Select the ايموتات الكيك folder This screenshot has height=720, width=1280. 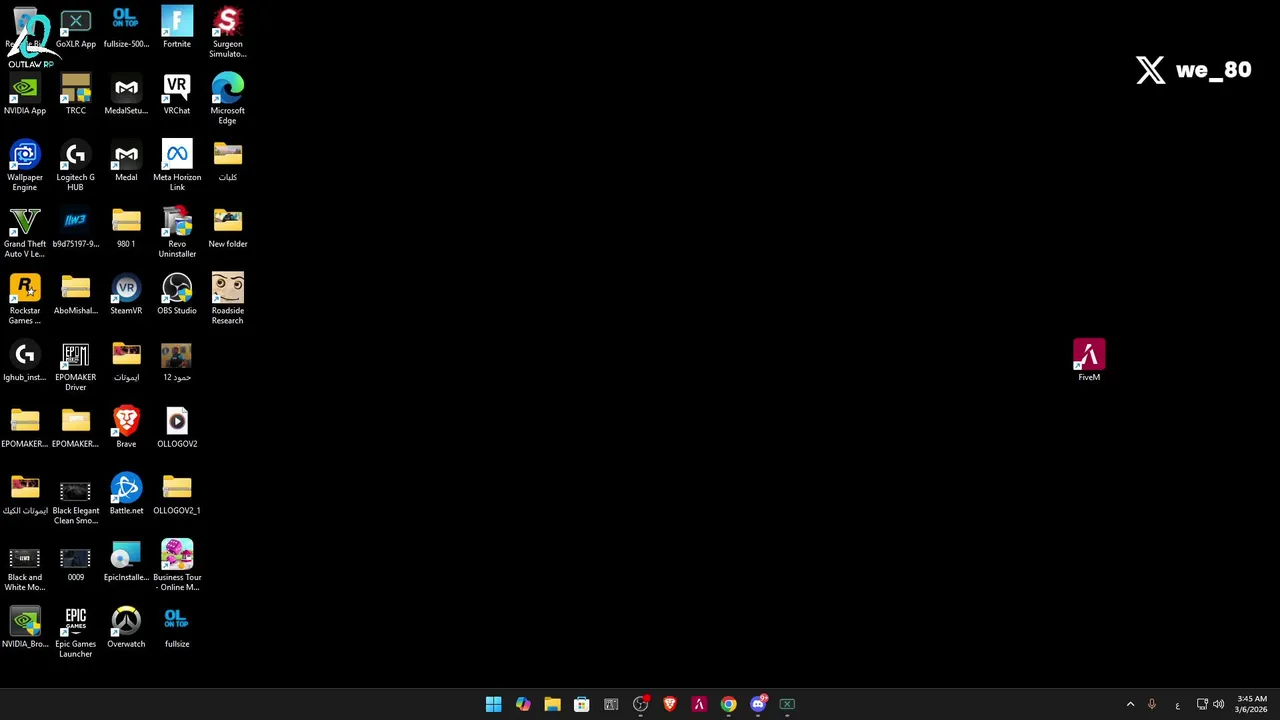pos(25,495)
